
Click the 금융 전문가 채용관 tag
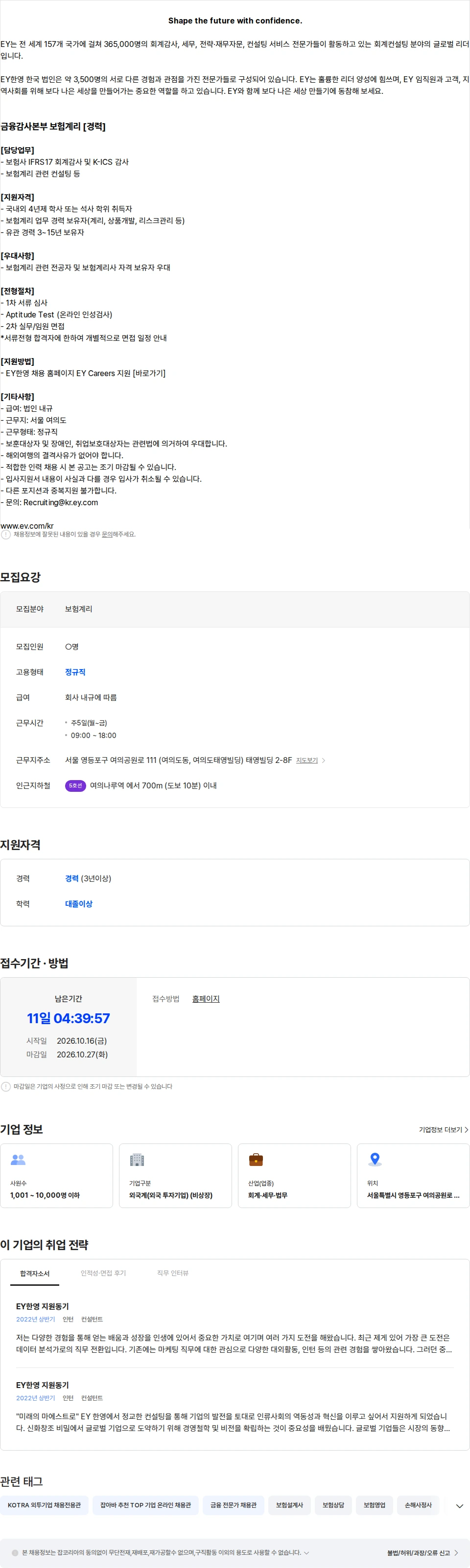pos(234,1505)
